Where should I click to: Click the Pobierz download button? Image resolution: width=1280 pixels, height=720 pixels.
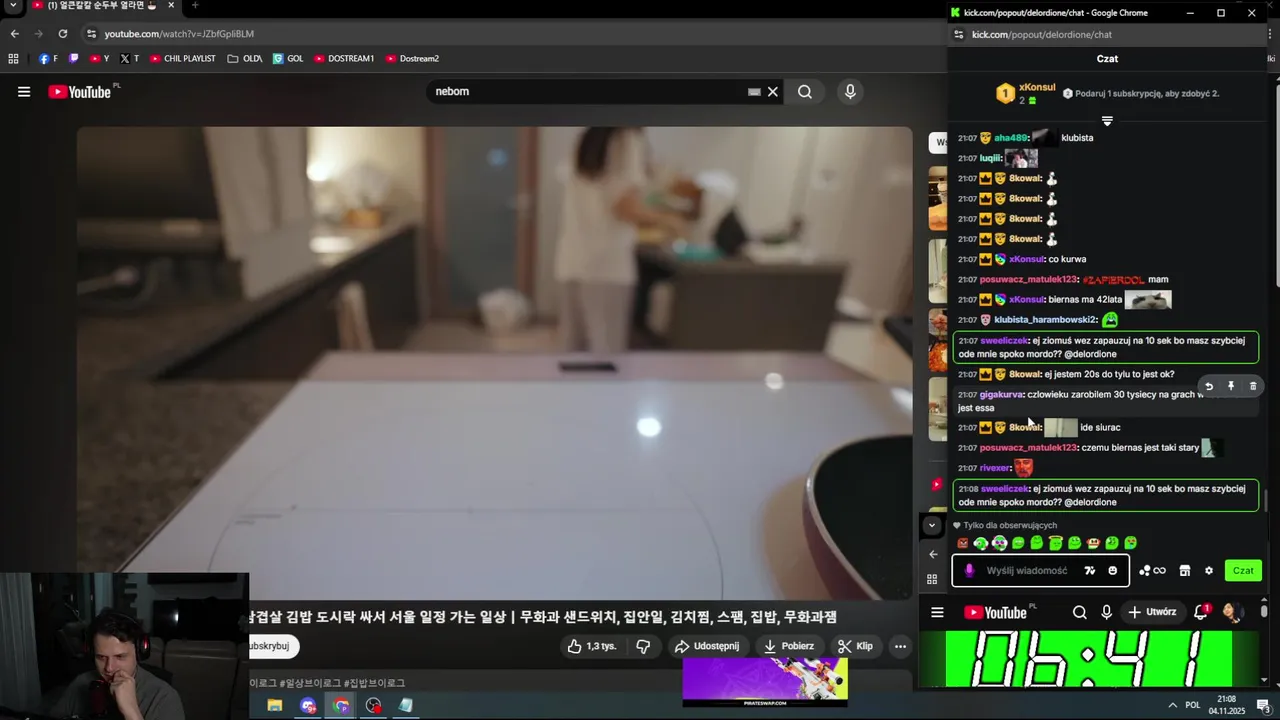coord(788,646)
